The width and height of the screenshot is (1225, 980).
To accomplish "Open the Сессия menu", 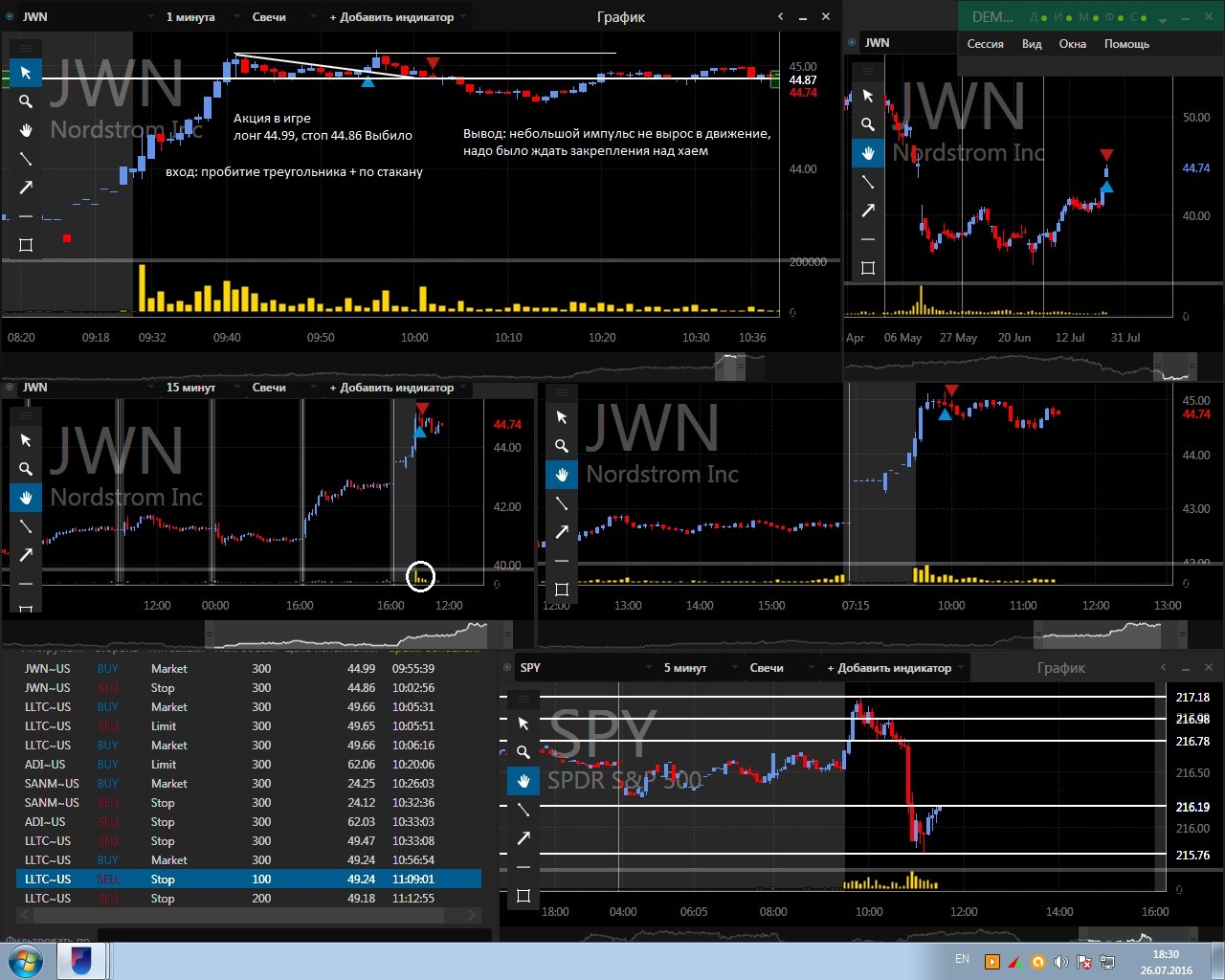I will [x=985, y=44].
